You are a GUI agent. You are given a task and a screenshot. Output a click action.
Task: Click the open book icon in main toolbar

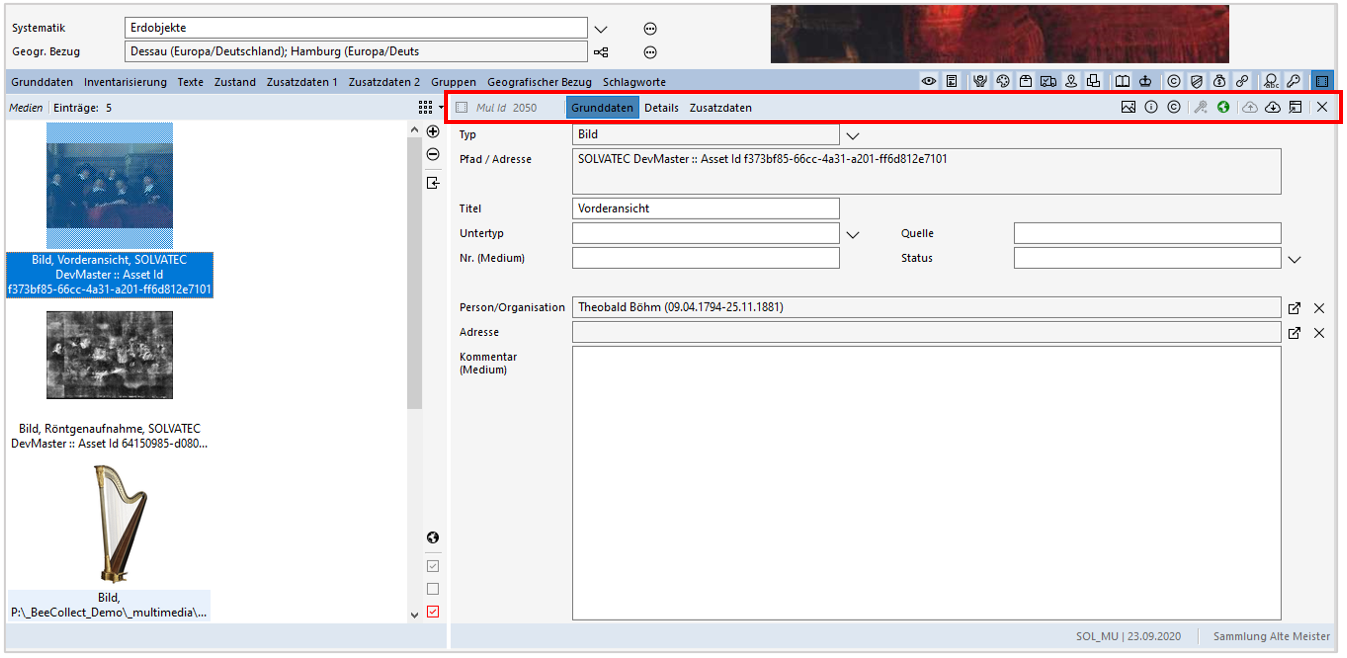pyautogui.click(x=1123, y=82)
